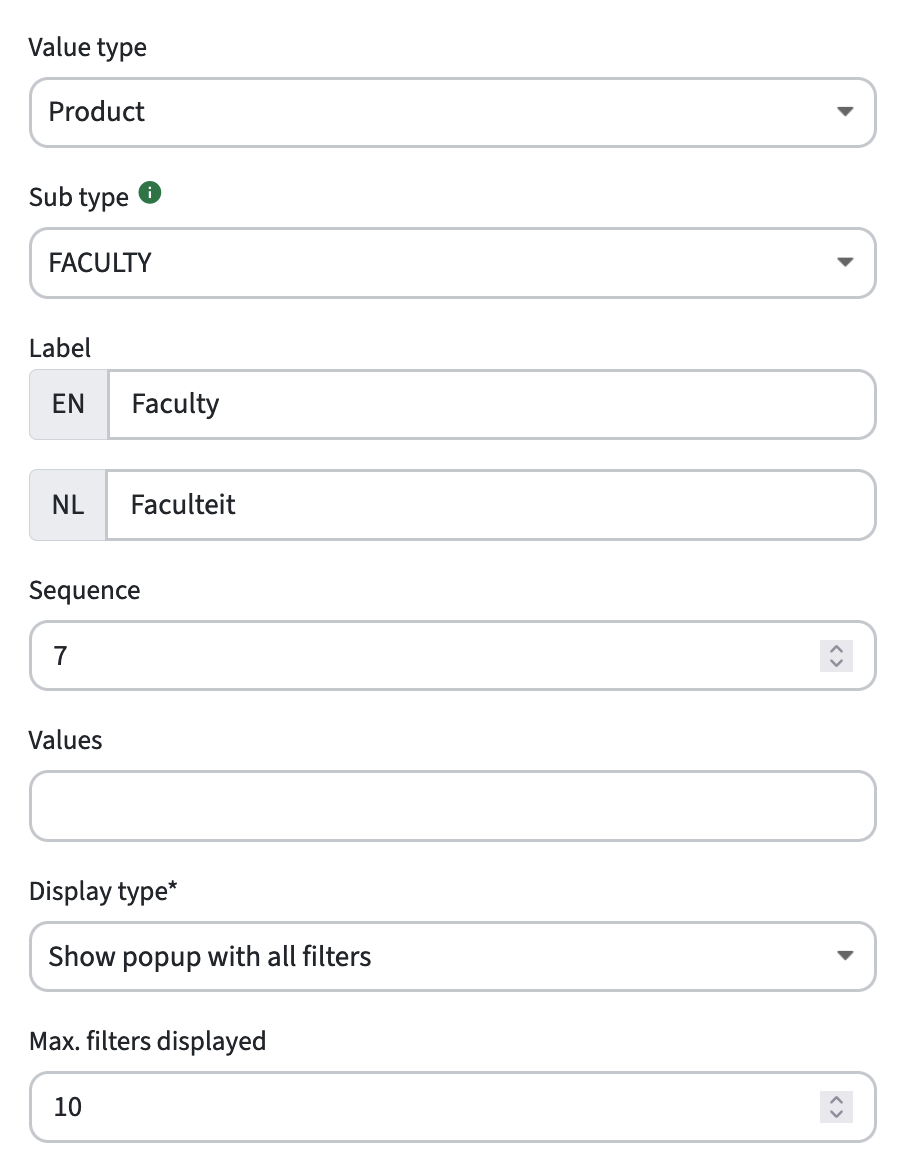Click the Sub type dropdown caret
903x1159 pixels.
tap(845, 262)
